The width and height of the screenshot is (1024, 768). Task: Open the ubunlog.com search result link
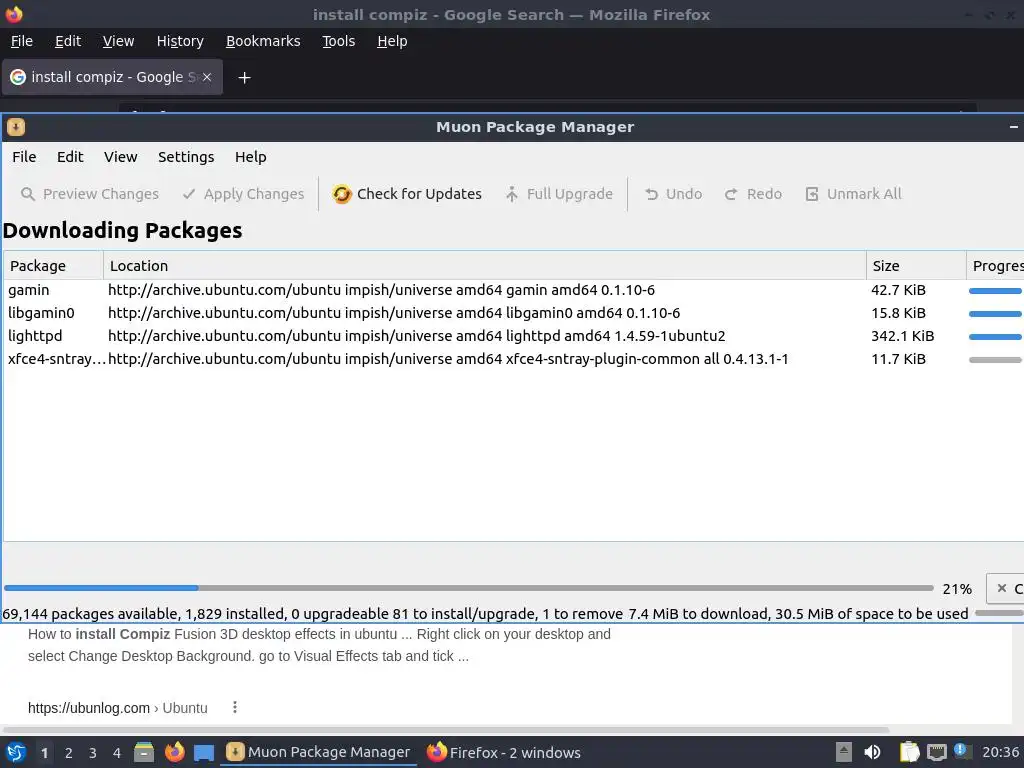pos(118,708)
